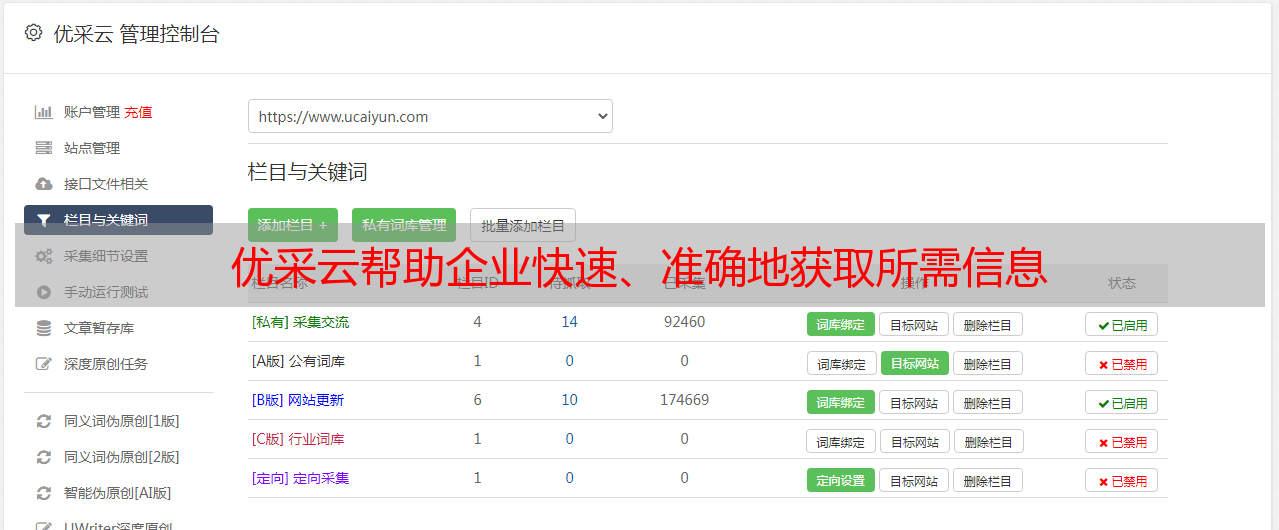Click 目标网站 in the 行业词库 row

click(x=916, y=441)
